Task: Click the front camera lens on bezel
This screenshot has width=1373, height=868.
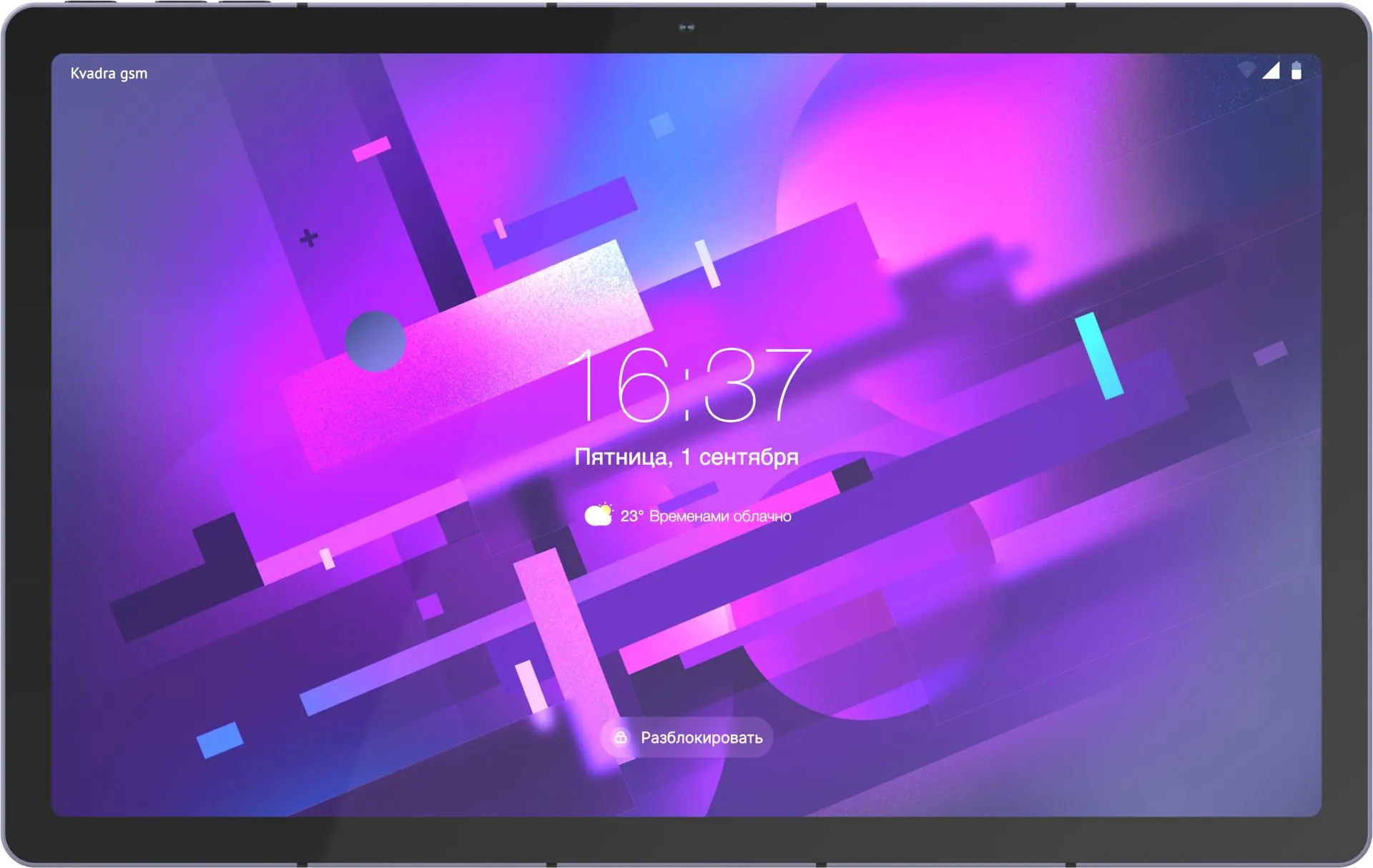Action: (x=686, y=27)
